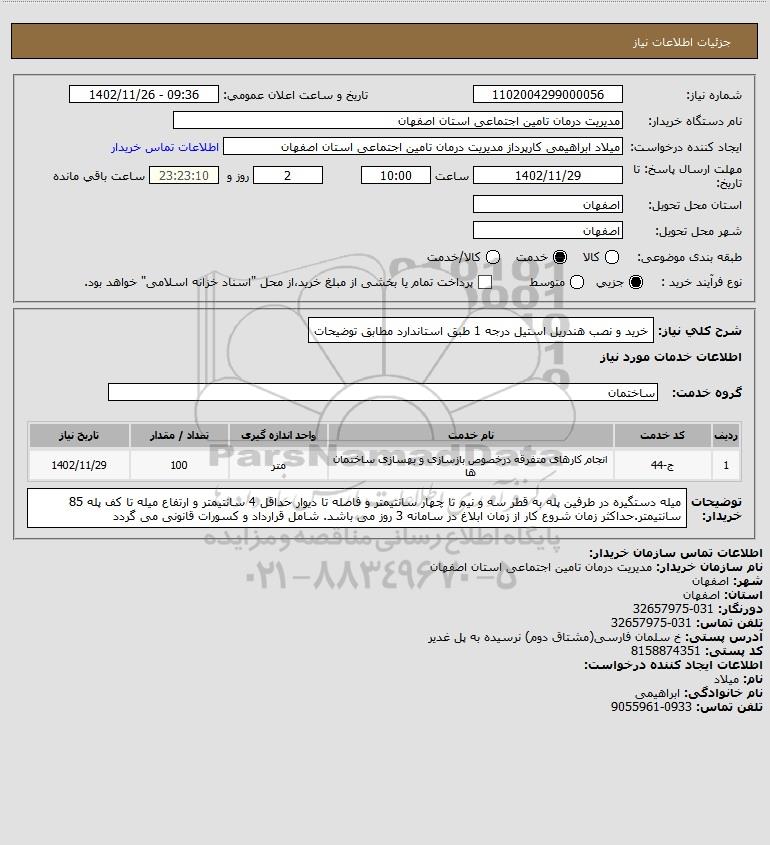This screenshot has height=845, width=770.
Task: Click the phone number after تلفن تماس 32657975-031
Action: point(650,623)
